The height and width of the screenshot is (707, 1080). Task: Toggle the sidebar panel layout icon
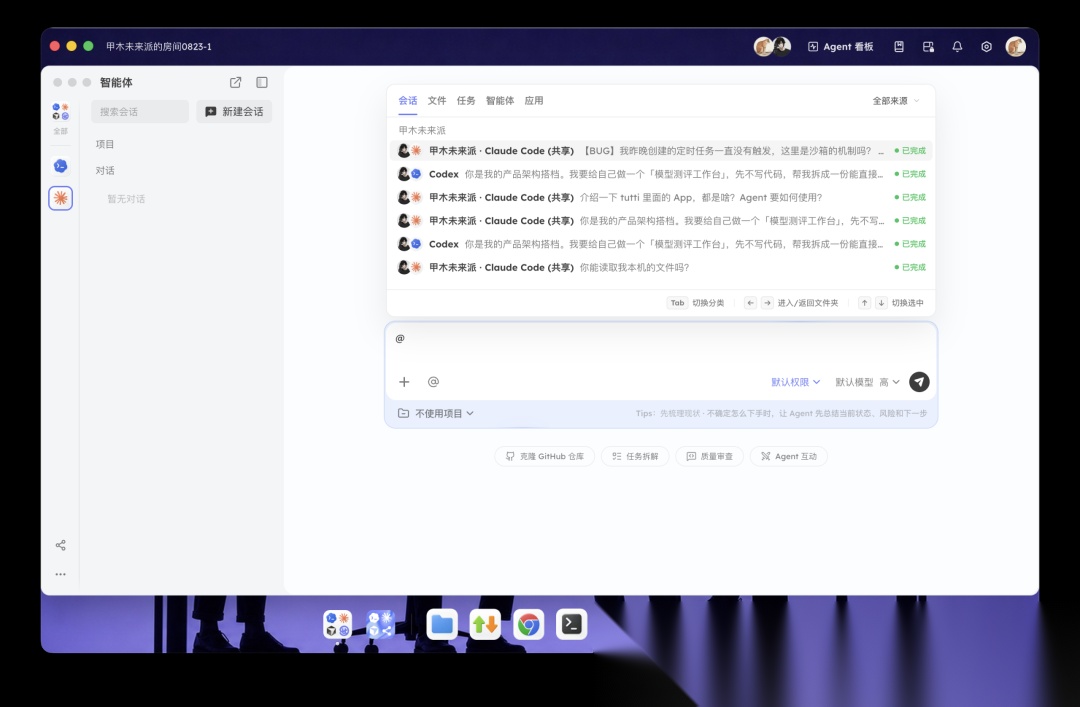pos(262,82)
